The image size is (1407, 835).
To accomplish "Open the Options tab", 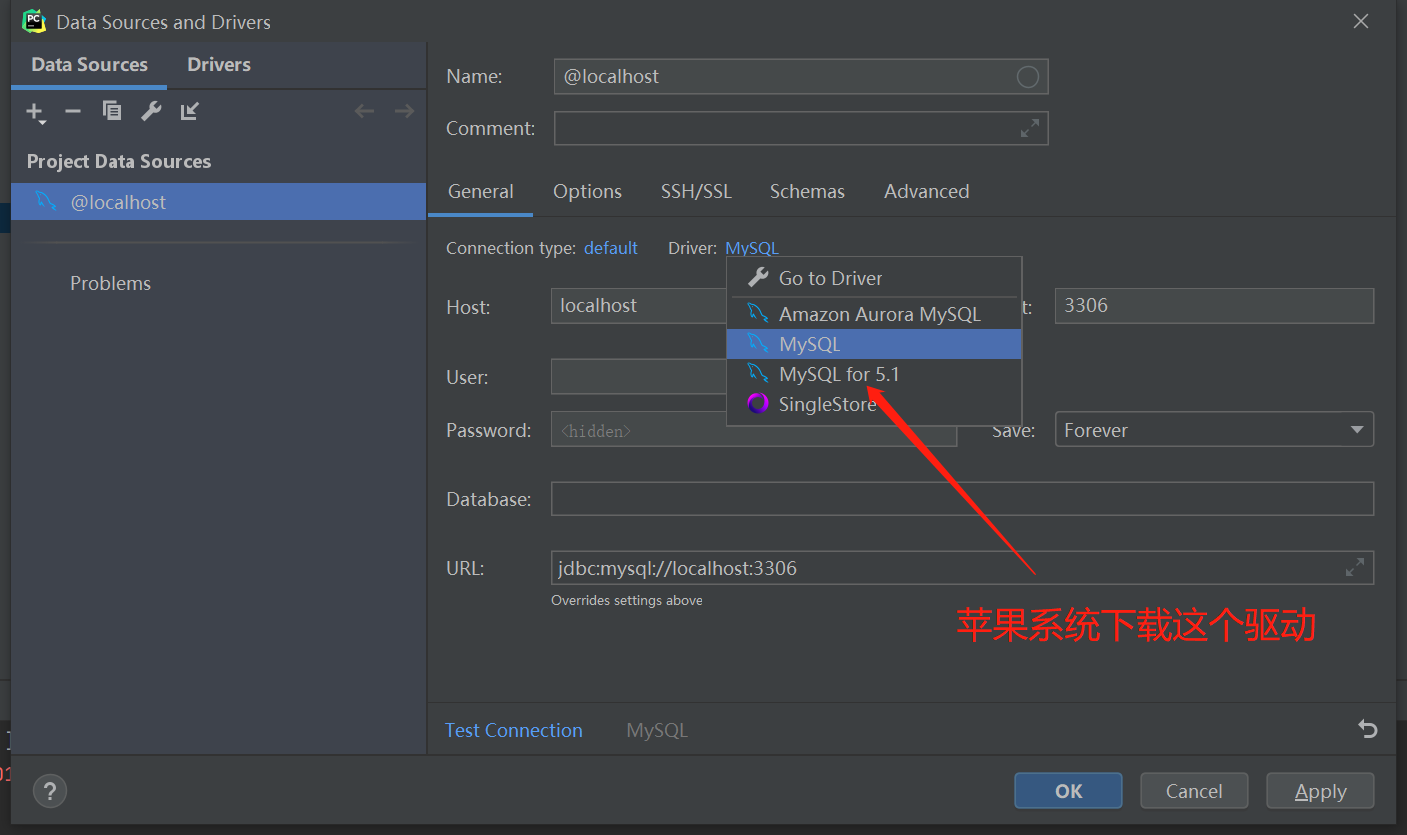I will (588, 192).
